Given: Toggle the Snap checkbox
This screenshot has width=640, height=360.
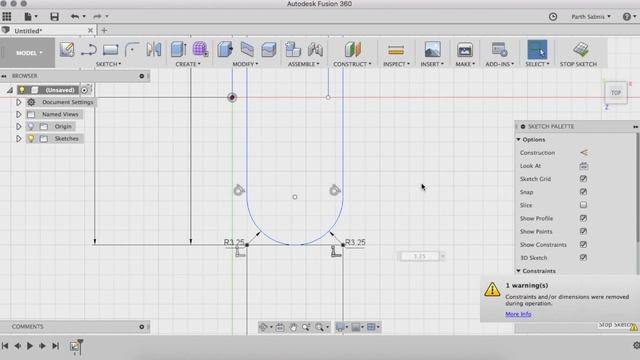Looking at the screenshot, I should (x=583, y=192).
